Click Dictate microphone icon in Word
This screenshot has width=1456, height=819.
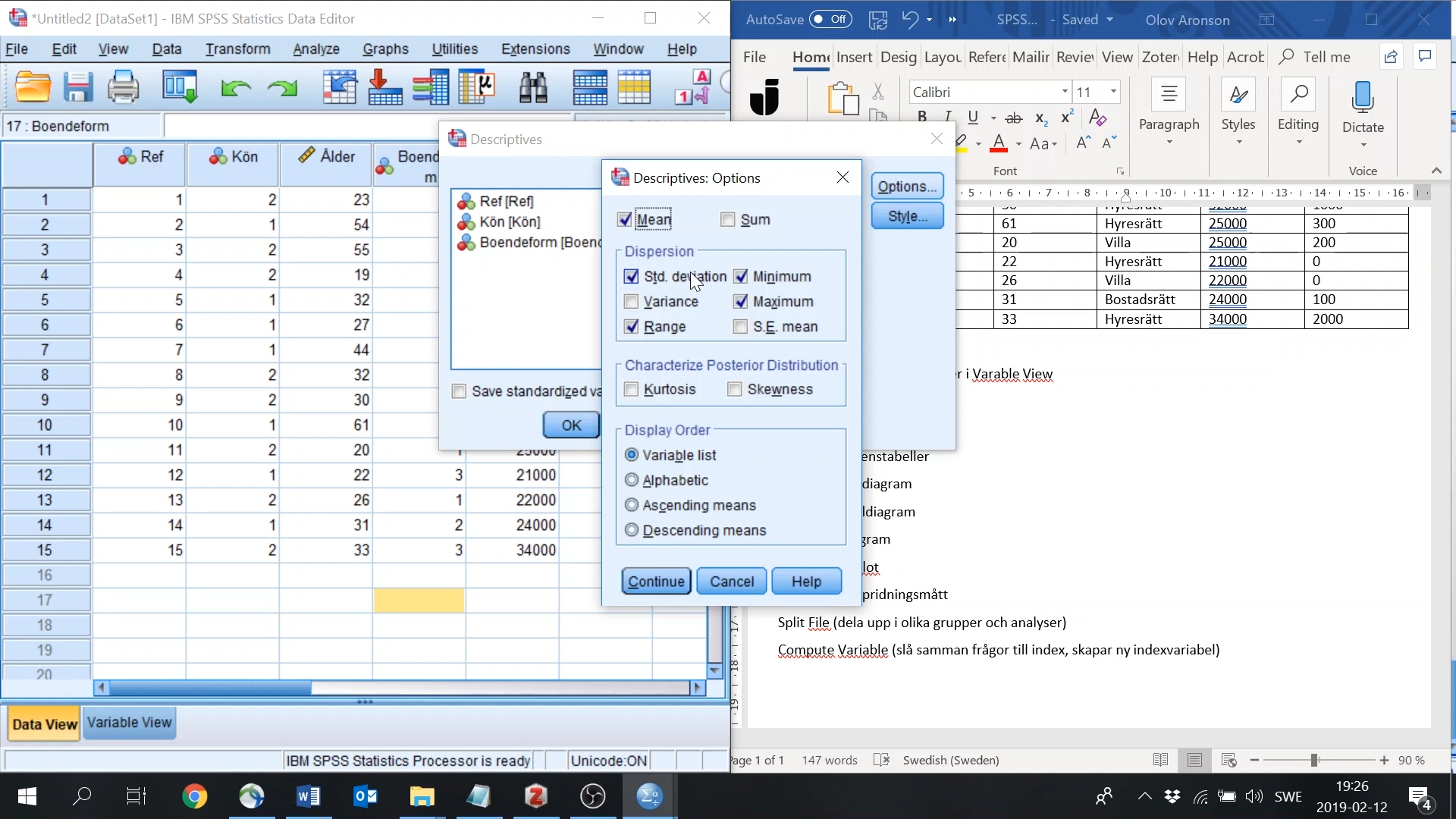1363,99
